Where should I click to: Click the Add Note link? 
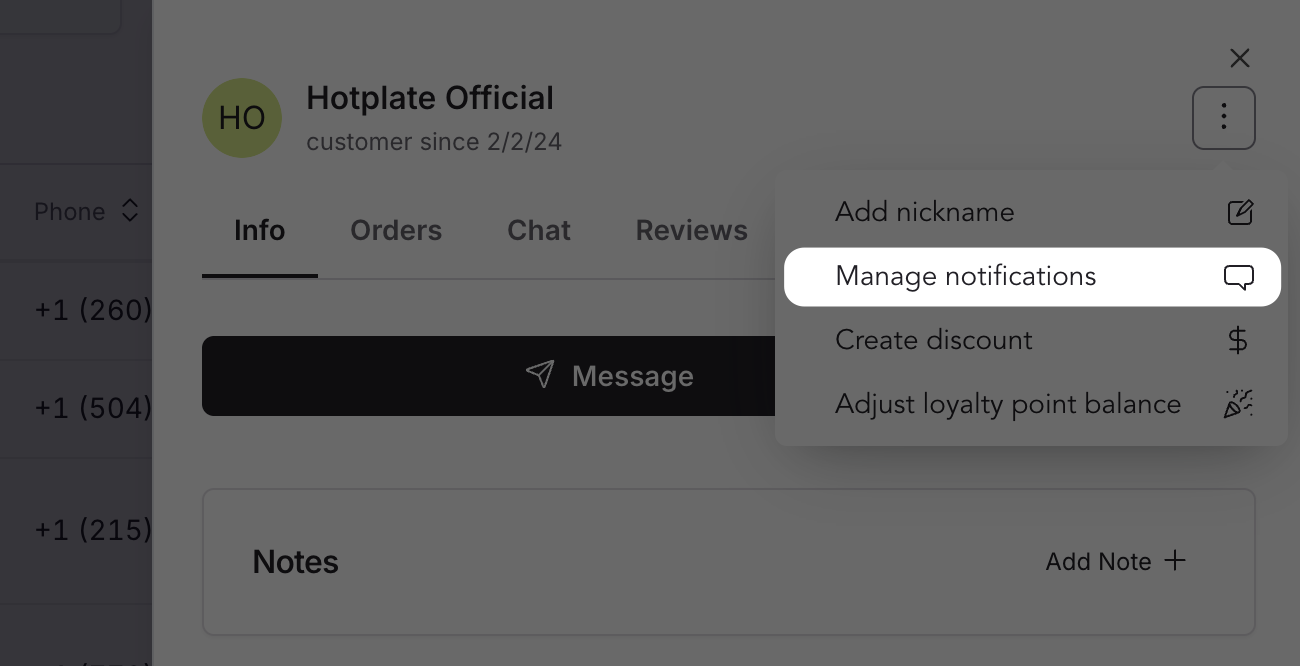click(x=1100, y=561)
